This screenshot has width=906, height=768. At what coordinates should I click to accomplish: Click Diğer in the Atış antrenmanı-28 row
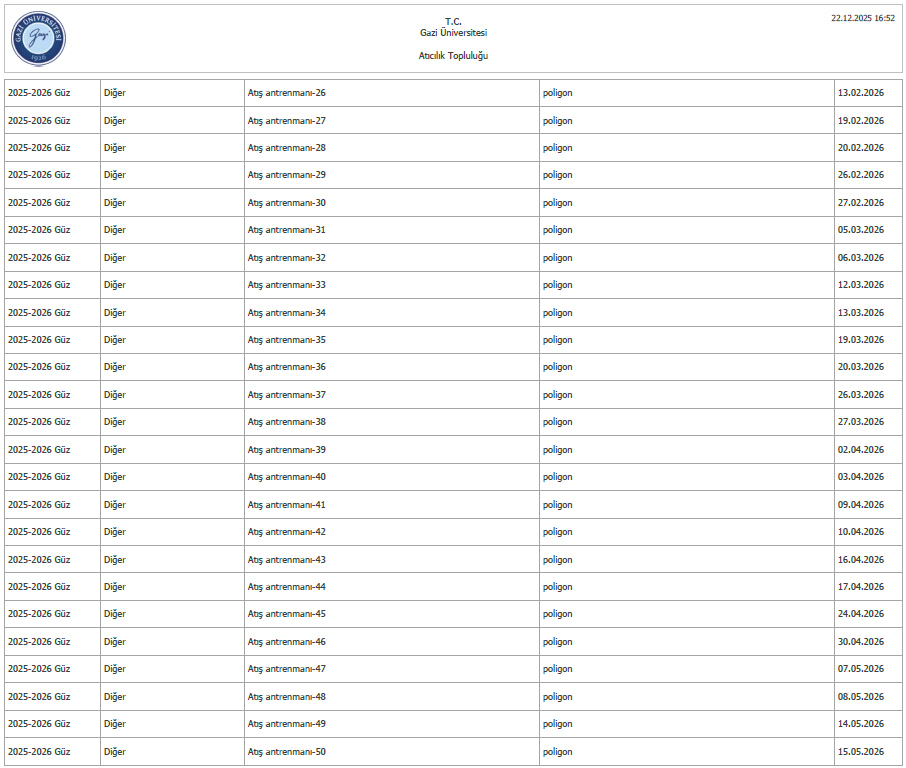point(115,148)
